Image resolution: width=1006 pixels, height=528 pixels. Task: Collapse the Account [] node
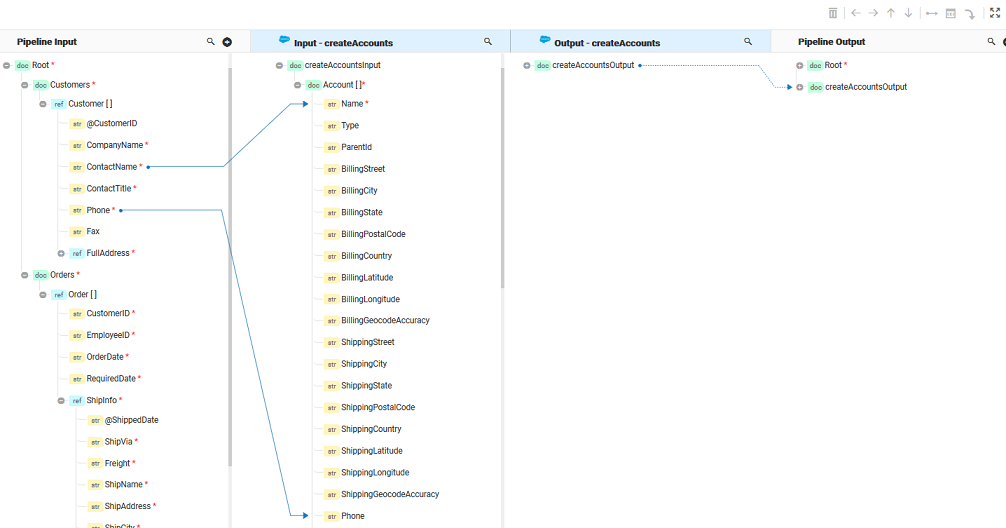298,85
